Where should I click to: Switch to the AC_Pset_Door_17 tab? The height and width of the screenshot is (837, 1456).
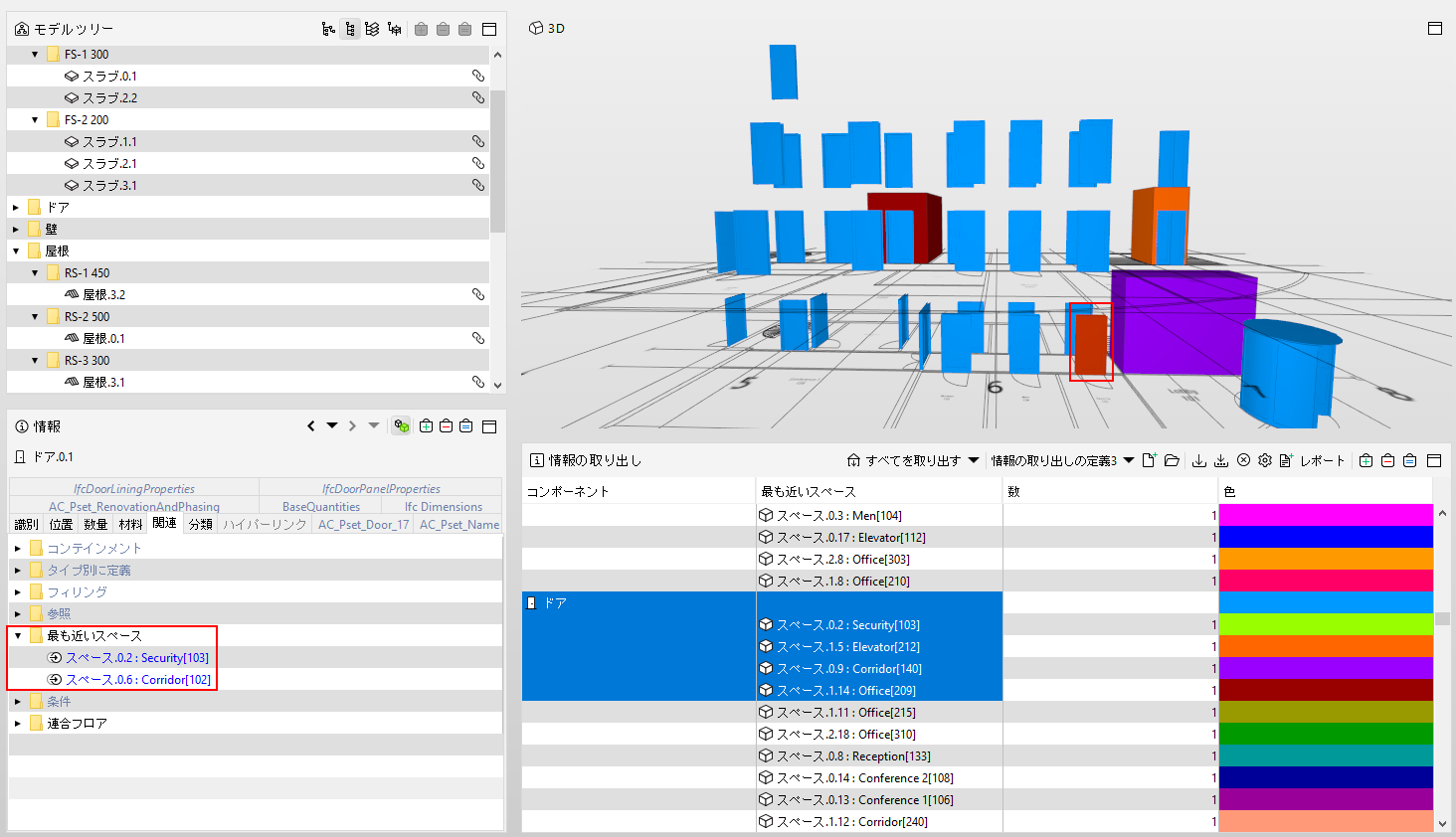pos(363,524)
